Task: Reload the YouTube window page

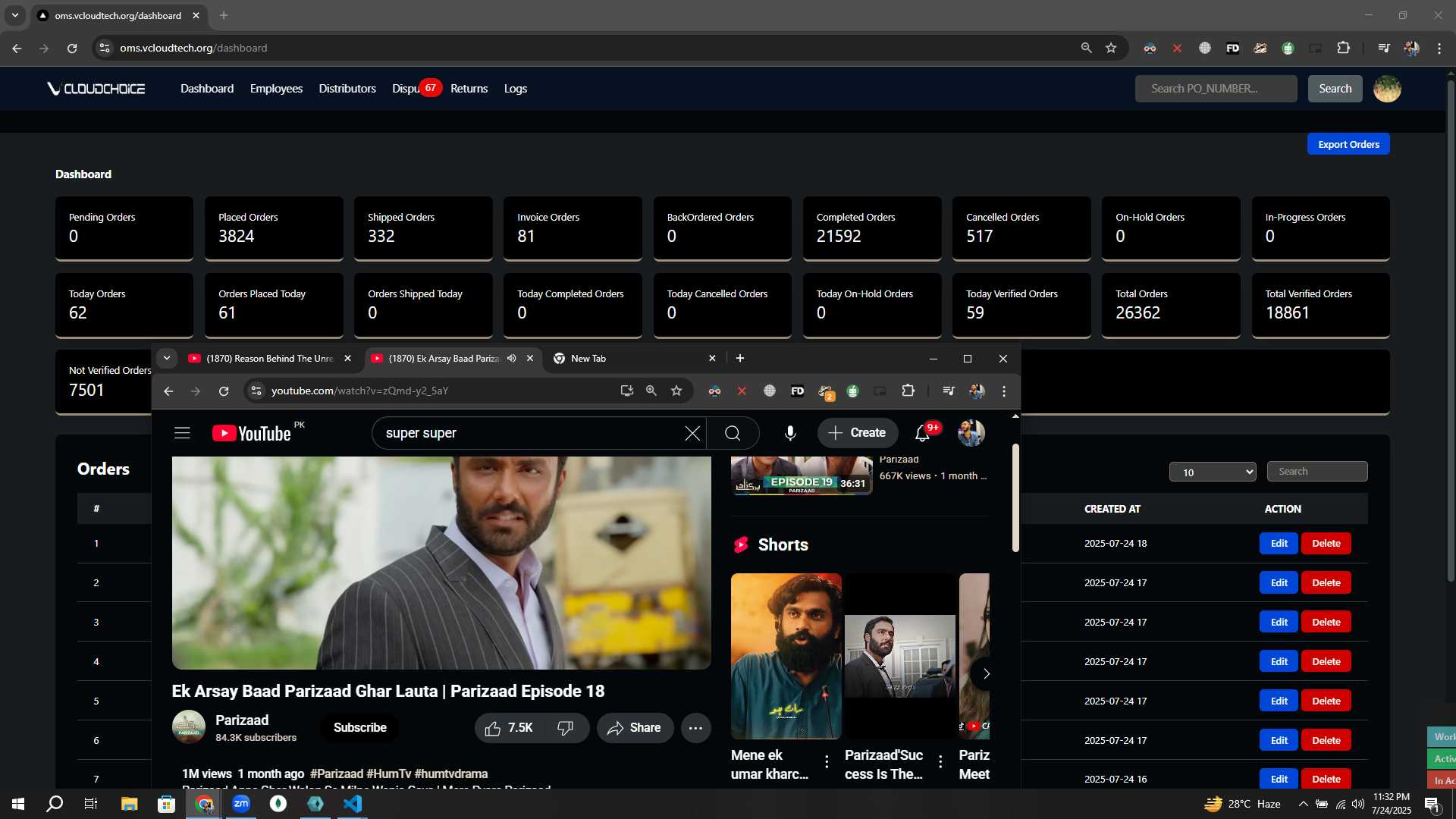Action: pos(224,391)
